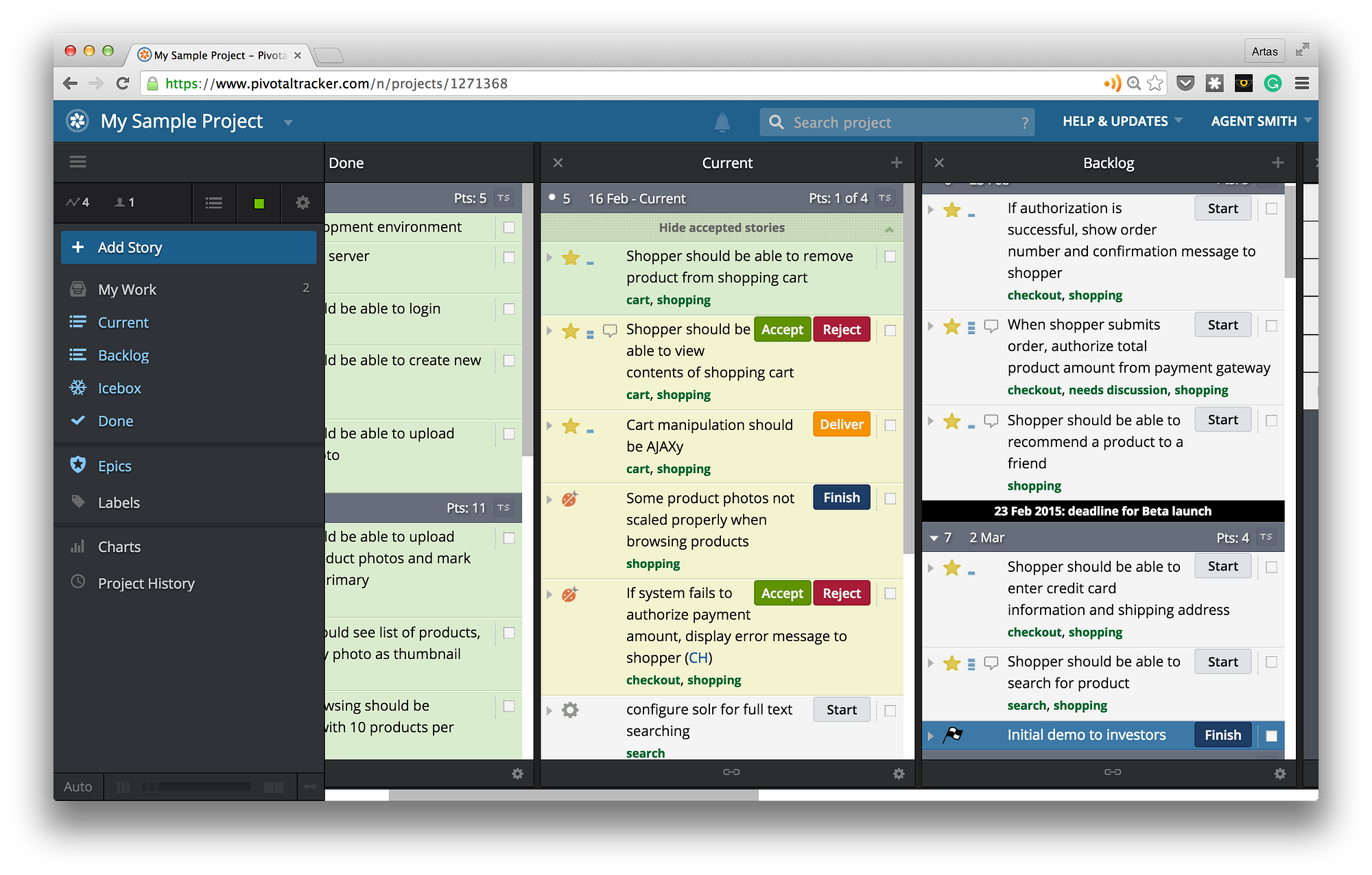Image resolution: width=1372 pixels, height=875 pixels.
Task: Collapse the 2 Mar iteration
Action: point(934,538)
